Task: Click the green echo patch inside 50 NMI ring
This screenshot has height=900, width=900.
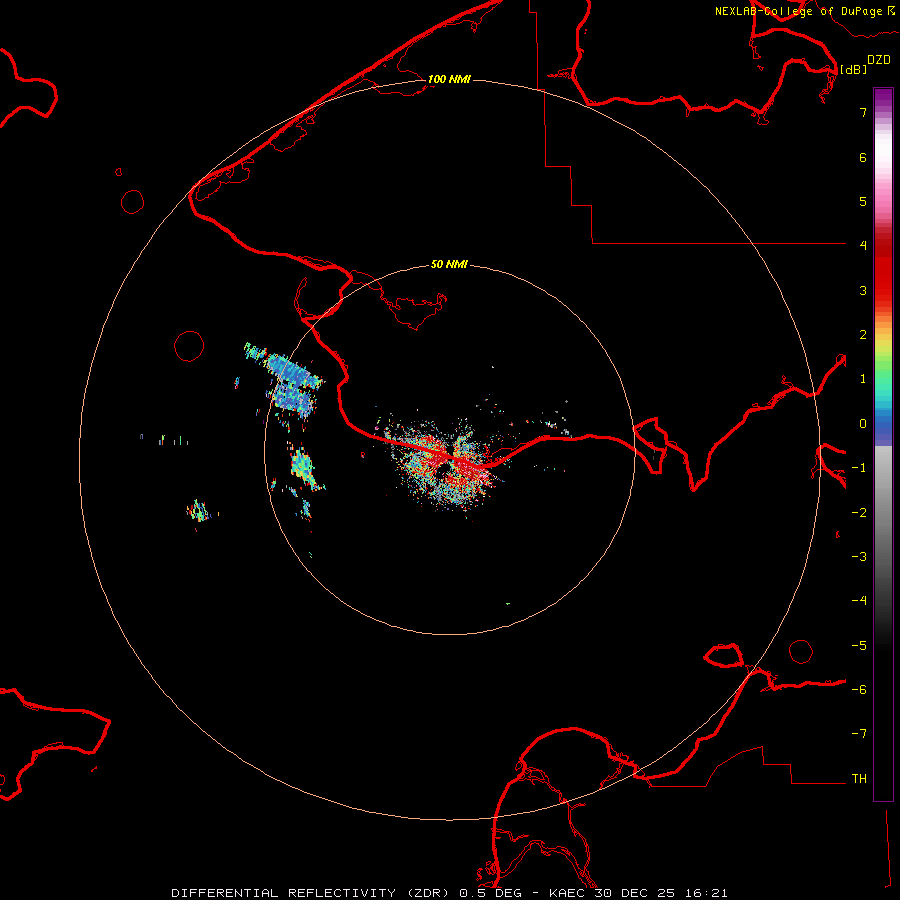Action: [x=304, y=468]
